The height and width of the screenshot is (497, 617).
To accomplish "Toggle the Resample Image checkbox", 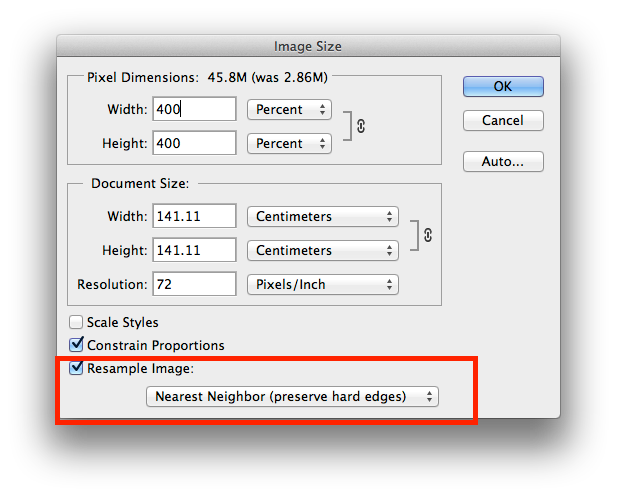I will [x=76, y=368].
